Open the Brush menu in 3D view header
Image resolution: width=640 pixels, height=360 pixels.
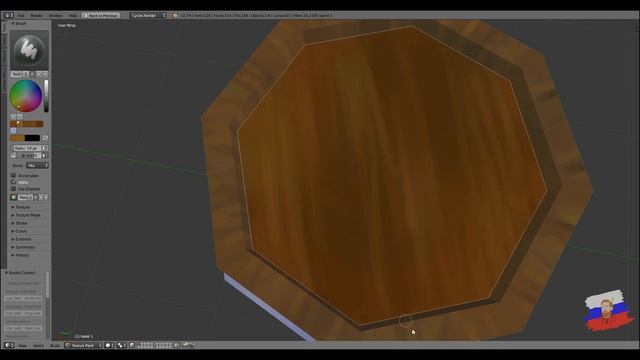(x=55, y=345)
